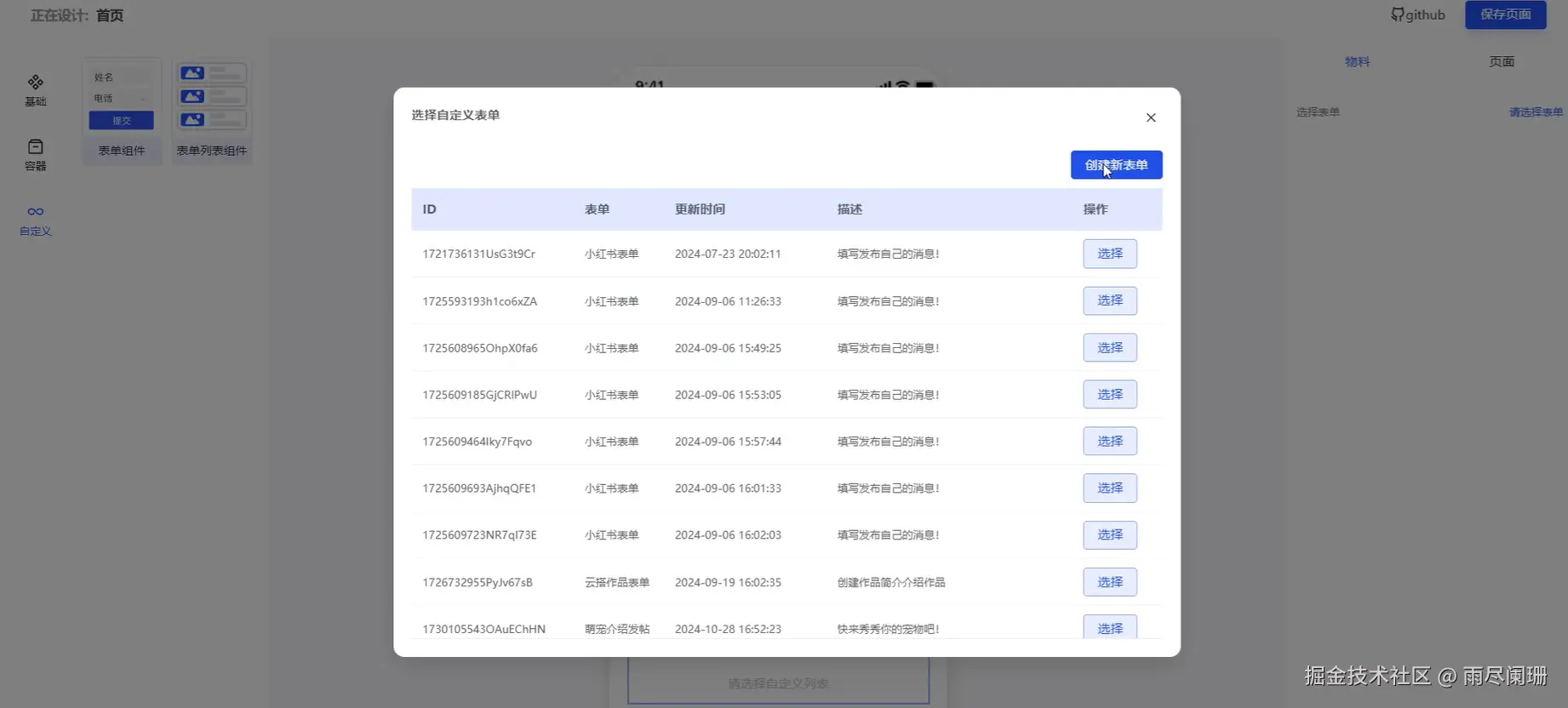Click timestamp 2024-07-23 20:02:11
Viewport: 1568px width, 708px height.
point(728,254)
